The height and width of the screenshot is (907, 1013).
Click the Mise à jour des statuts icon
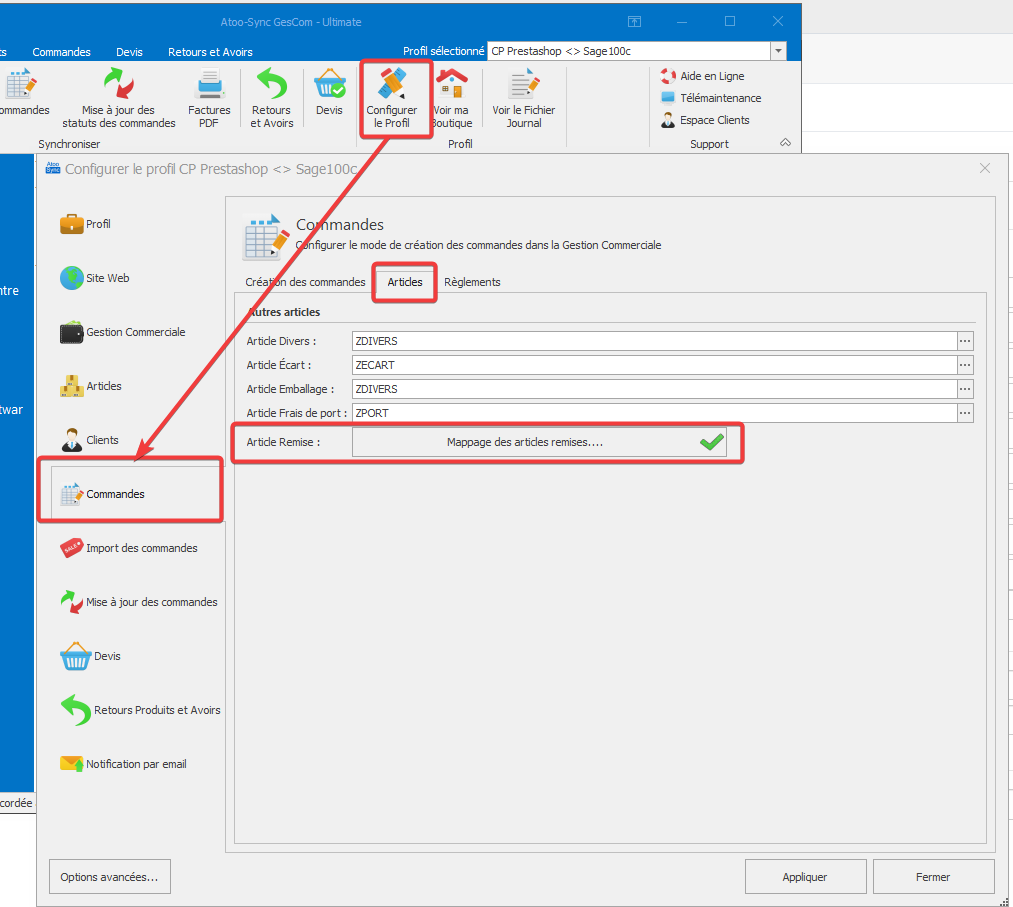(x=119, y=83)
